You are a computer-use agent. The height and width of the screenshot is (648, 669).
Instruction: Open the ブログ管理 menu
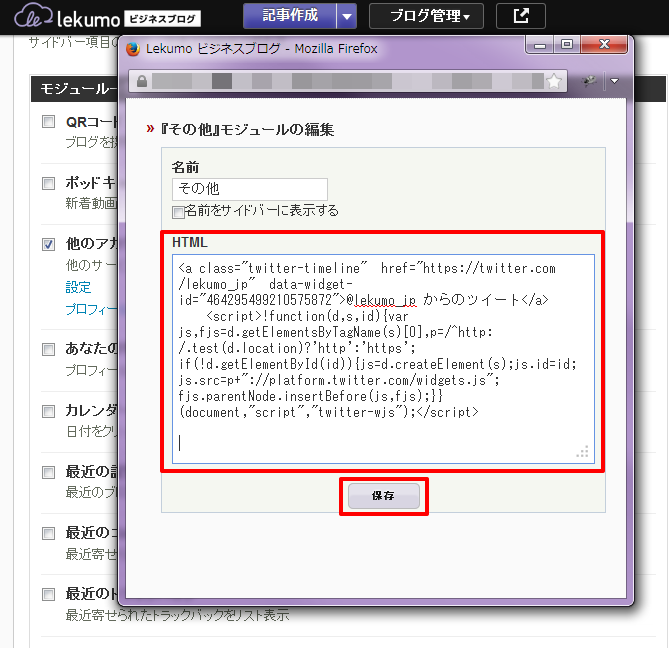coord(426,16)
